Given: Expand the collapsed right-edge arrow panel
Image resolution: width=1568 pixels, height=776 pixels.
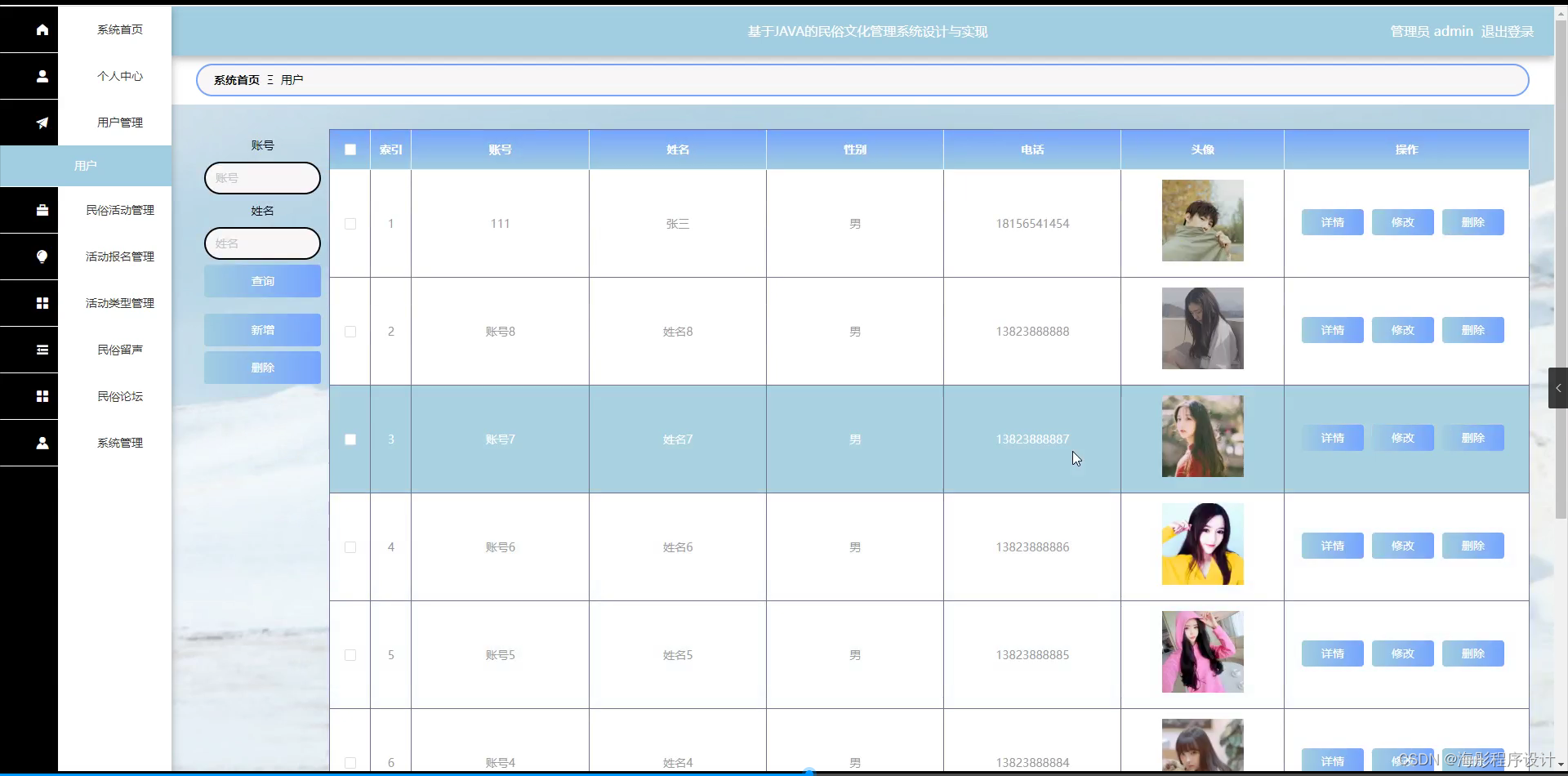Looking at the screenshot, I should pos(1558,388).
